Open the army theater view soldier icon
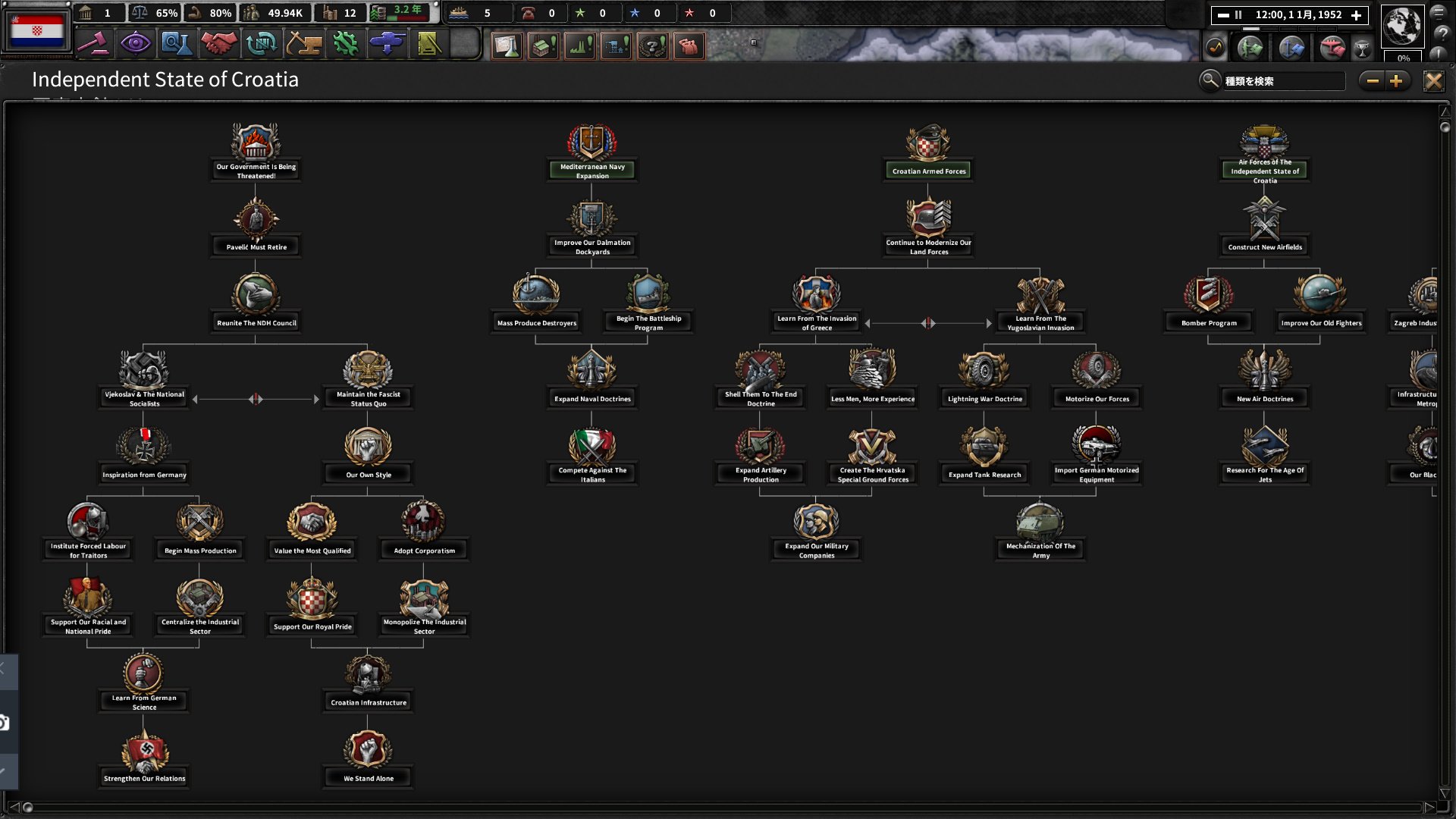The height and width of the screenshot is (819, 1456). coord(1250,48)
